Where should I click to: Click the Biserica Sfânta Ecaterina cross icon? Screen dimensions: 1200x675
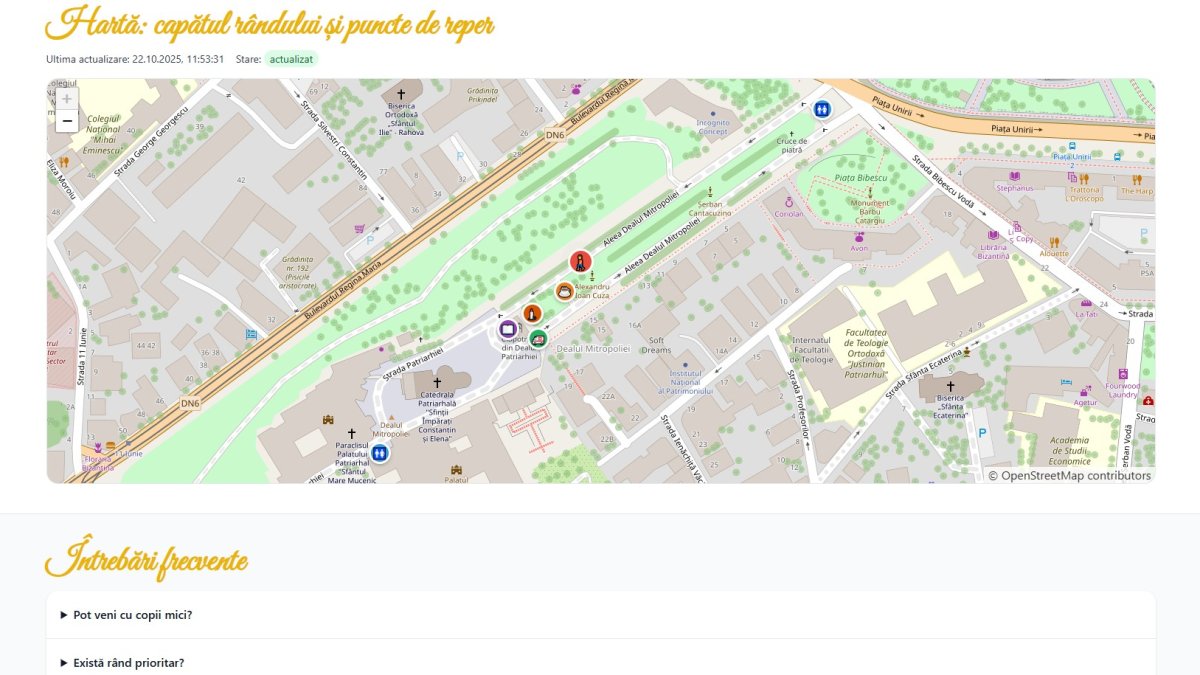point(951,386)
